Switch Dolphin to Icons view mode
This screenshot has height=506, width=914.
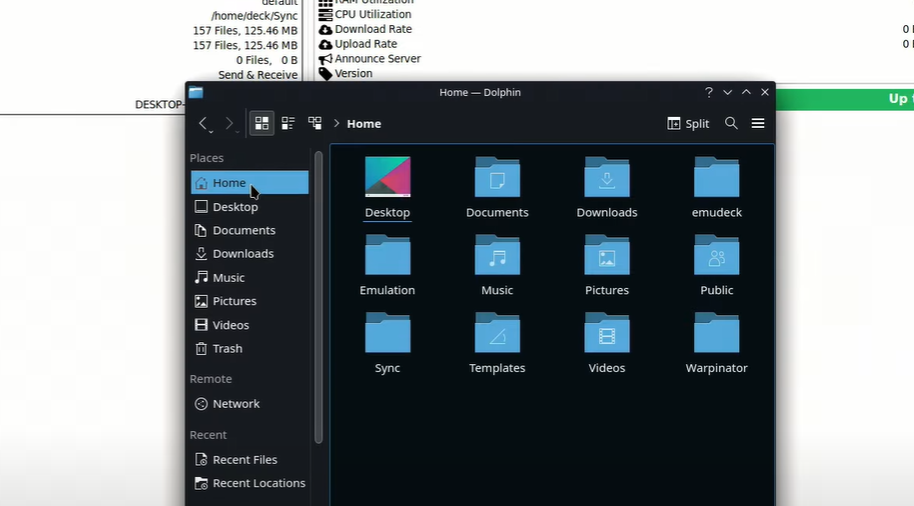pyautogui.click(x=262, y=123)
